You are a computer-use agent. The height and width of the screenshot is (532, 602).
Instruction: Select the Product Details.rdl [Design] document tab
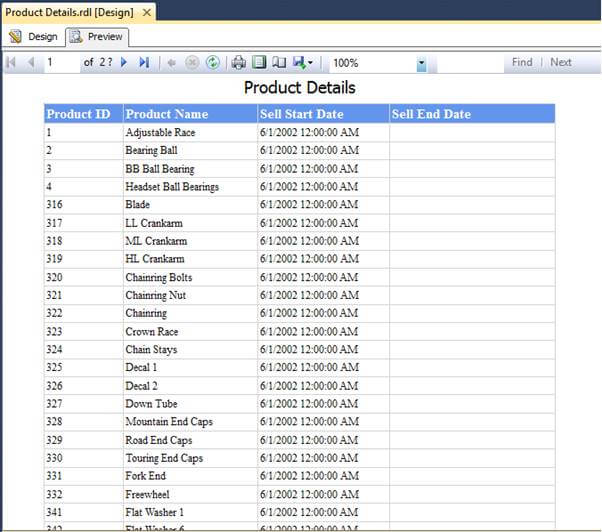(x=69, y=13)
